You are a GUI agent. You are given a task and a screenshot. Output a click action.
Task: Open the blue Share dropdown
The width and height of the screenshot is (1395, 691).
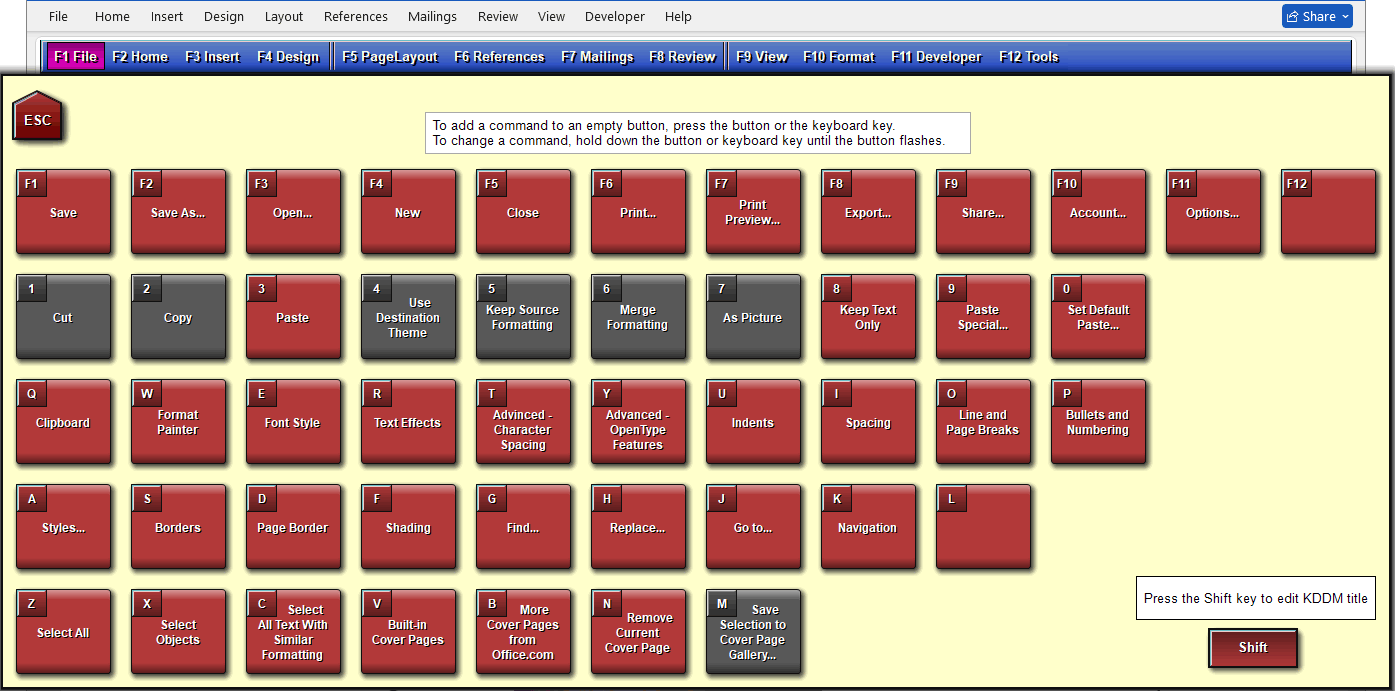1317,16
